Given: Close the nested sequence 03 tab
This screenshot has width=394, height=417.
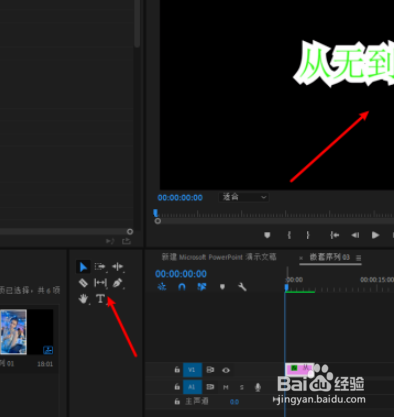Looking at the screenshot, I should point(301,258).
